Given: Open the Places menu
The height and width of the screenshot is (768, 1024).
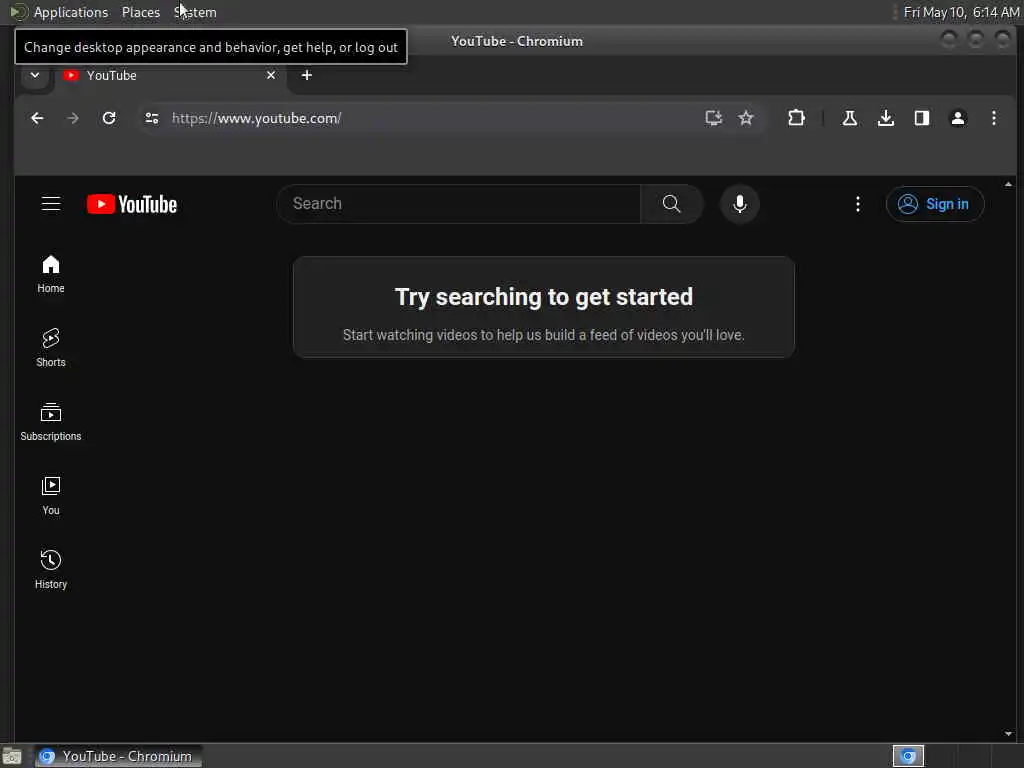Looking at the screenshot, I should [140, 12].
